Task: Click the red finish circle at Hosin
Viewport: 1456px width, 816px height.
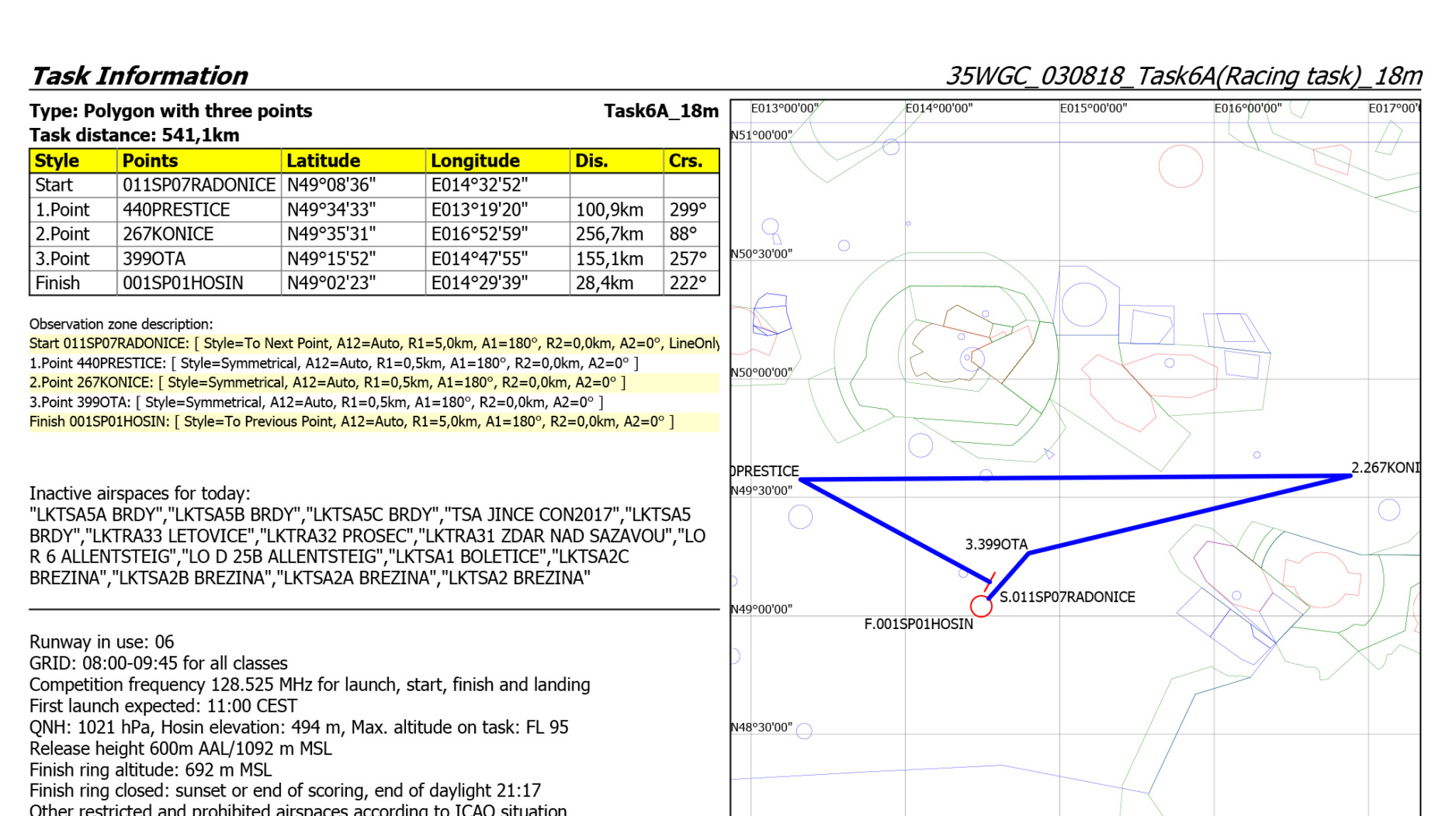Action: 981,606
